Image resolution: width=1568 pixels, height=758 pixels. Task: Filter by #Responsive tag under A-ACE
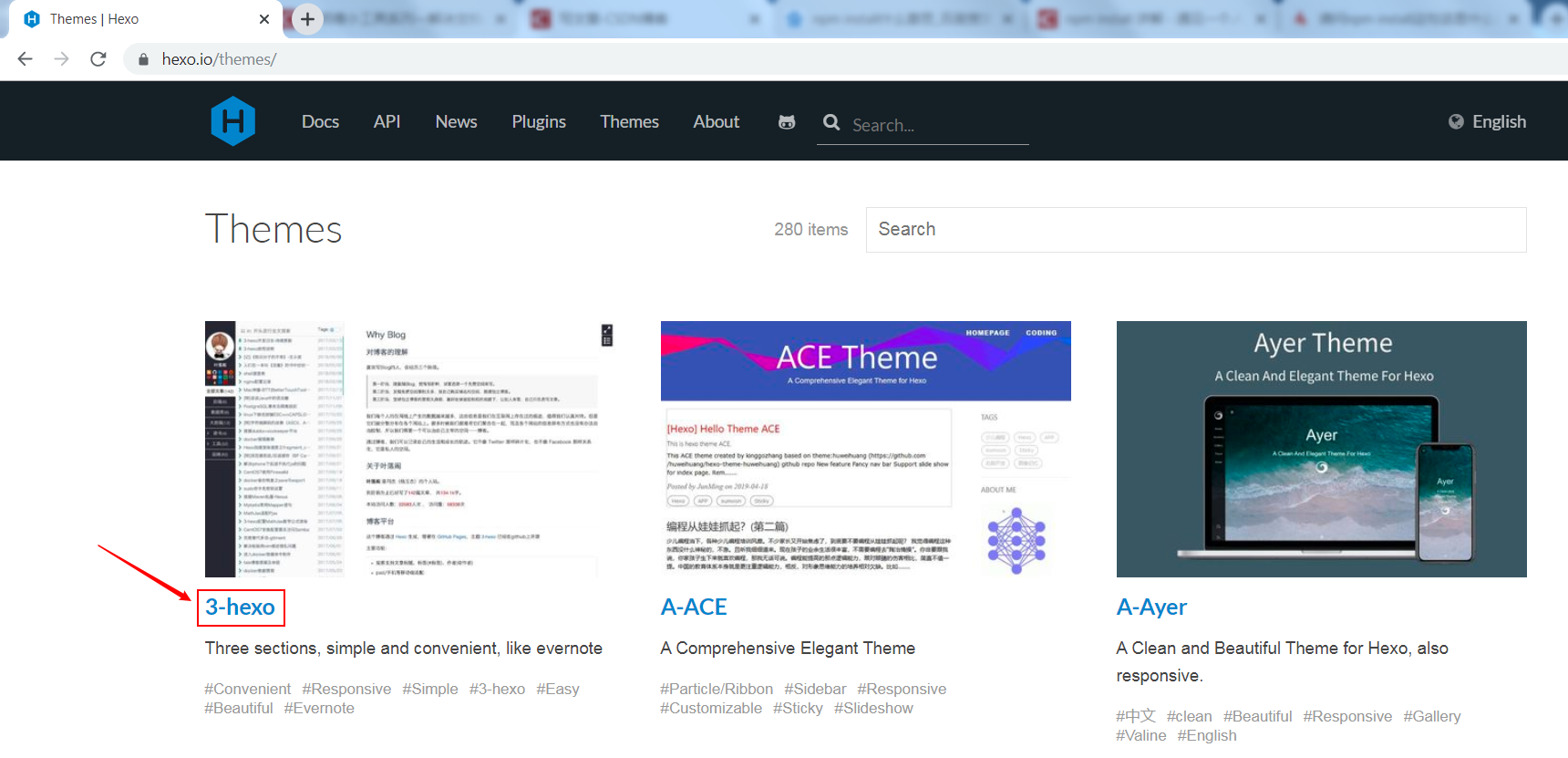click(x=902, y=689)
